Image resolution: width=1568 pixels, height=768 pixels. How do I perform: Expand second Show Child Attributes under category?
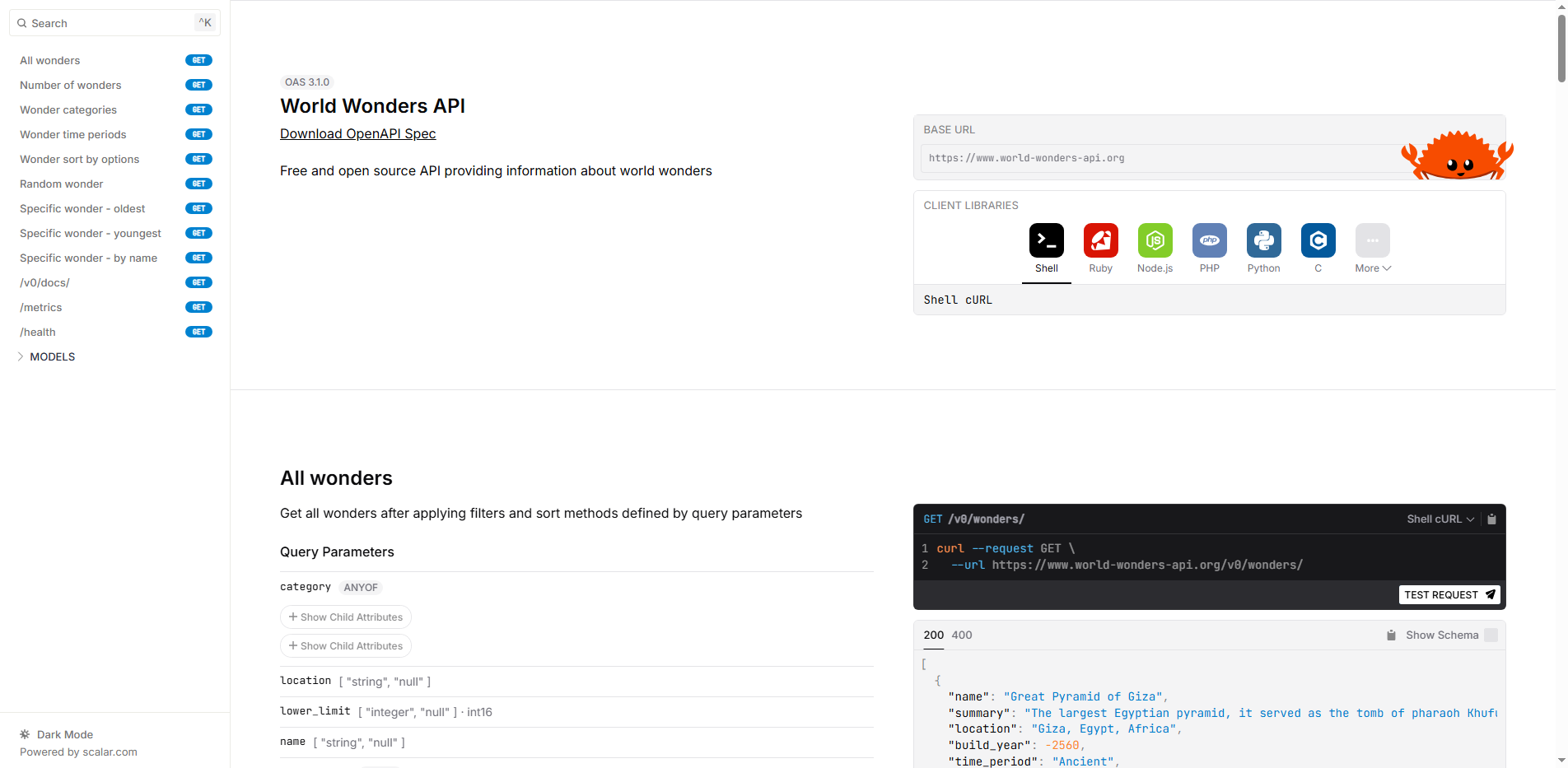346,646
